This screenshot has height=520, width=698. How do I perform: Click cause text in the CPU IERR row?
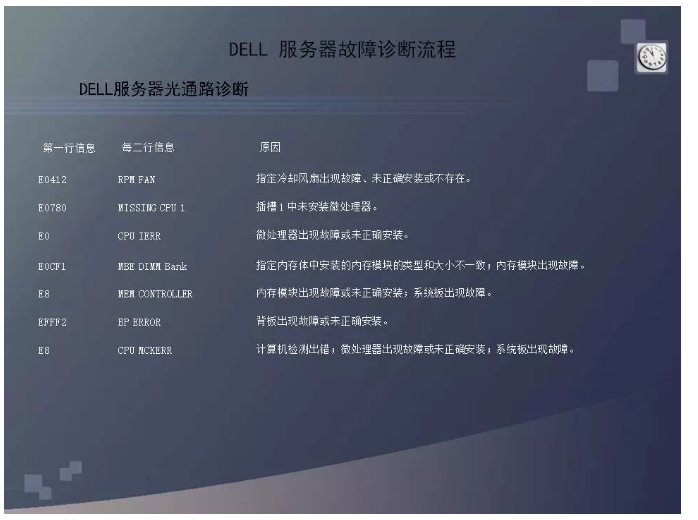click(332, 235)
